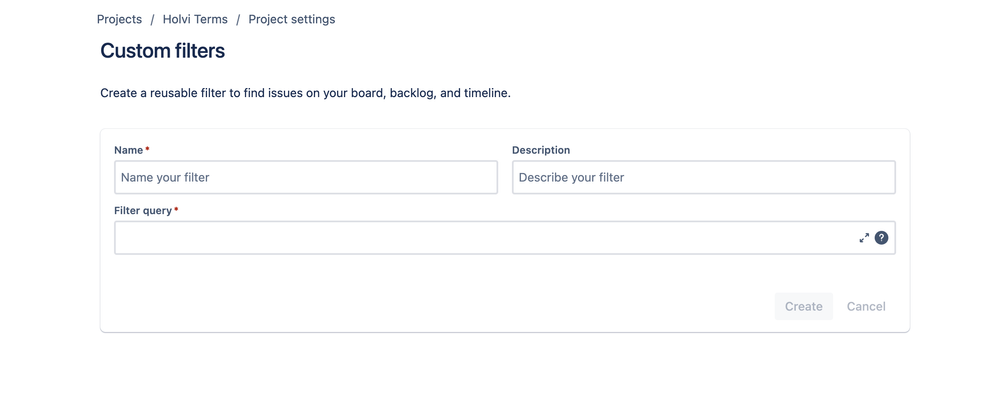
Task: Click the Create button
Action: [x=803, y=306]
